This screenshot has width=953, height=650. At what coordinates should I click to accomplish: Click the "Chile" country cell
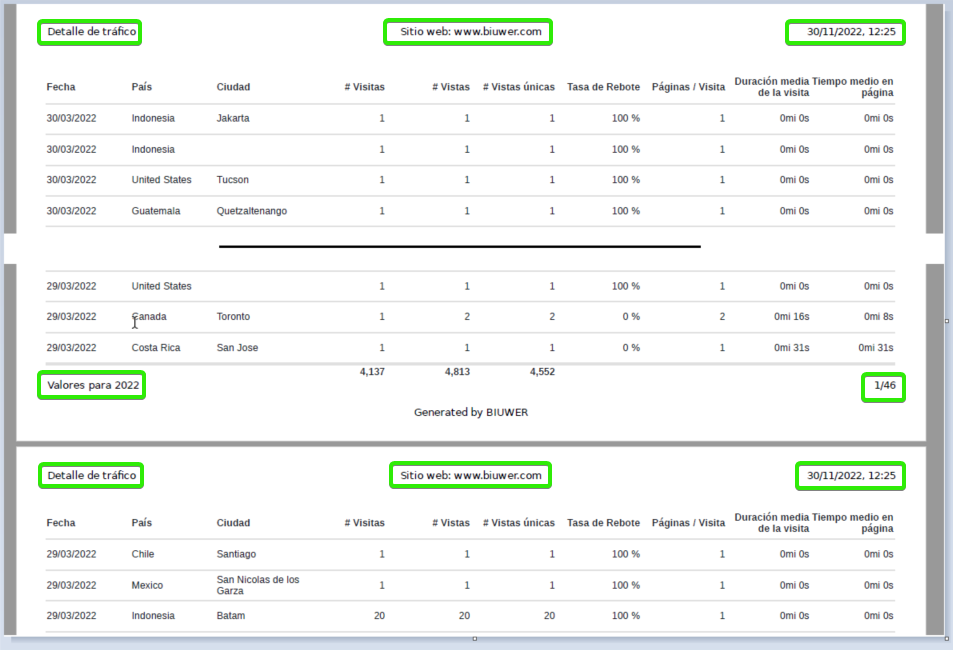click(143, 554)
